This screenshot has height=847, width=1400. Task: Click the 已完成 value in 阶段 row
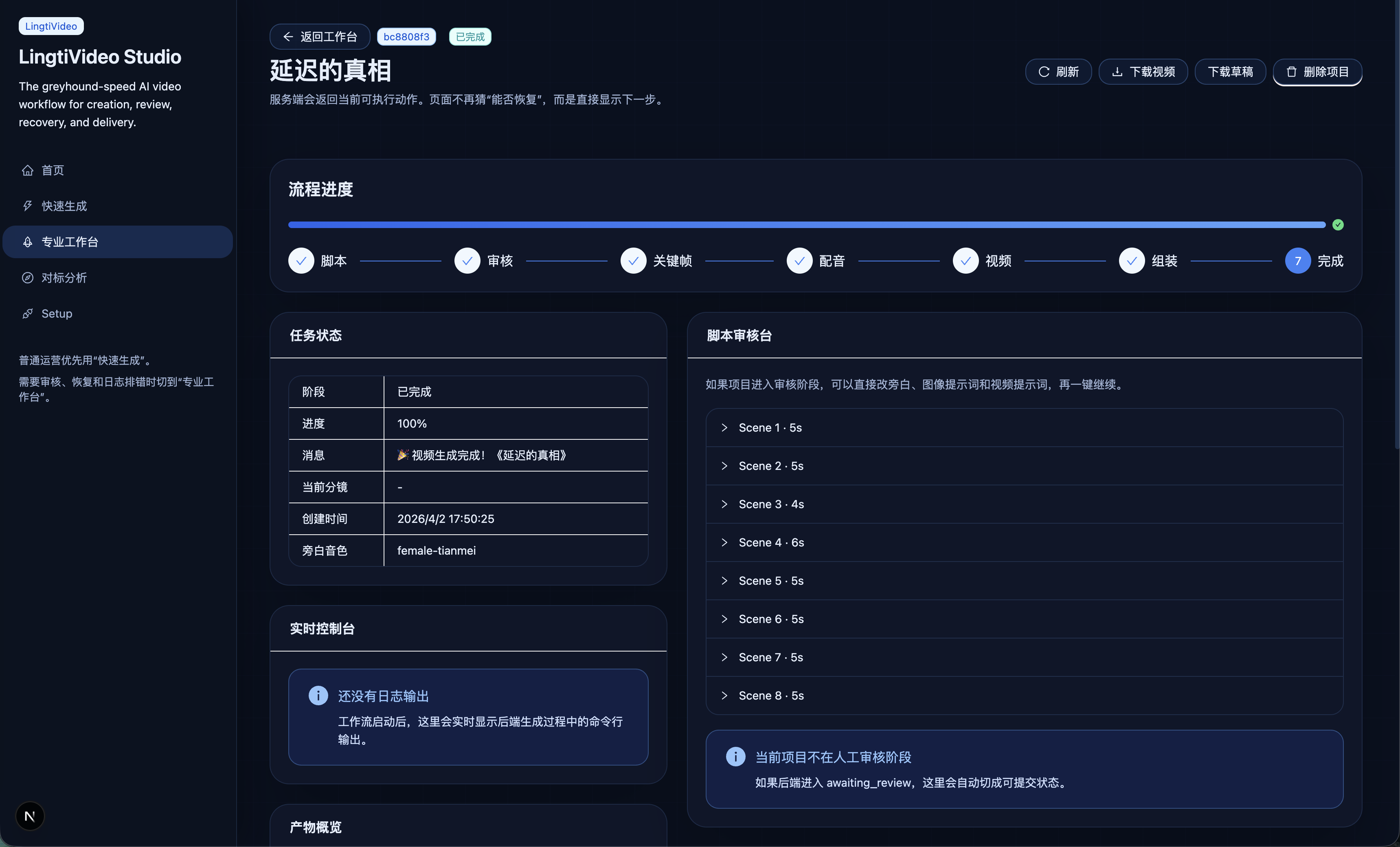pyautogui.click(x=414, y=392)
